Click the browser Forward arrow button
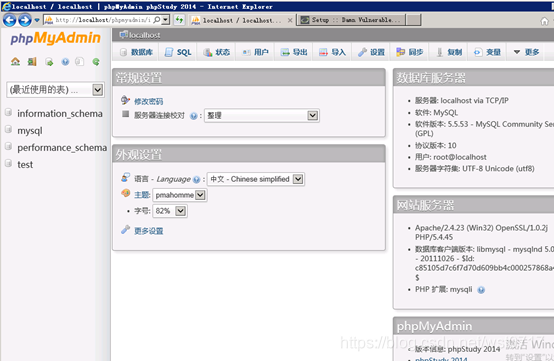Screen dimensions: 554x361 [x=25, y=20]
